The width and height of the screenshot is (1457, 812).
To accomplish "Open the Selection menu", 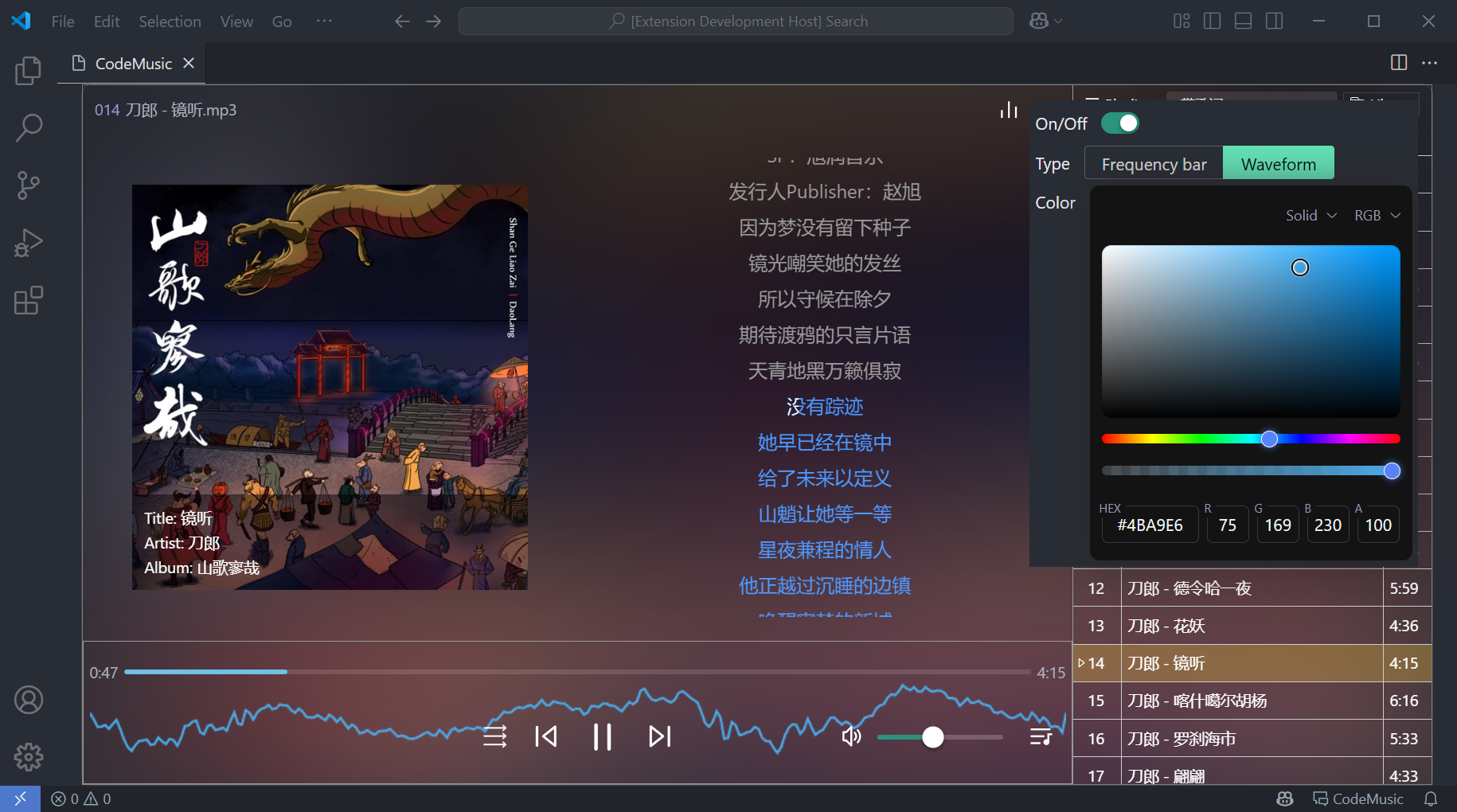I will 170,21.
